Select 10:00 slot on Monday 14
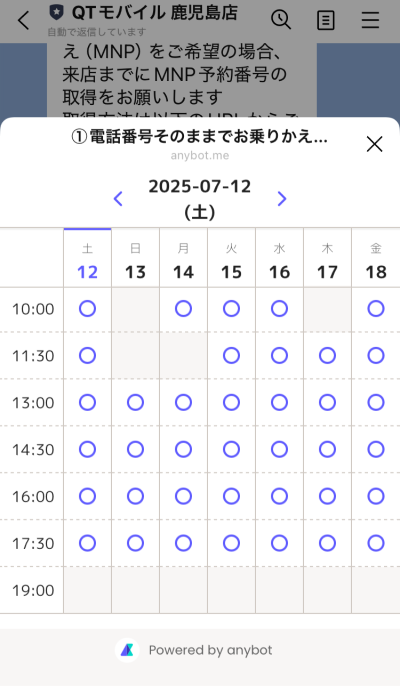 [x=183, y=309]
